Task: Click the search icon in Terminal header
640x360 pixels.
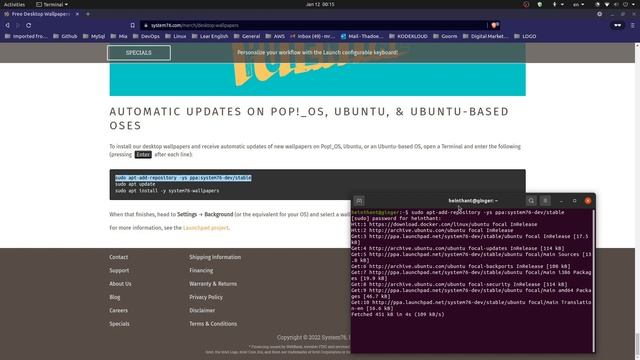Action: (x=531, y=201)
